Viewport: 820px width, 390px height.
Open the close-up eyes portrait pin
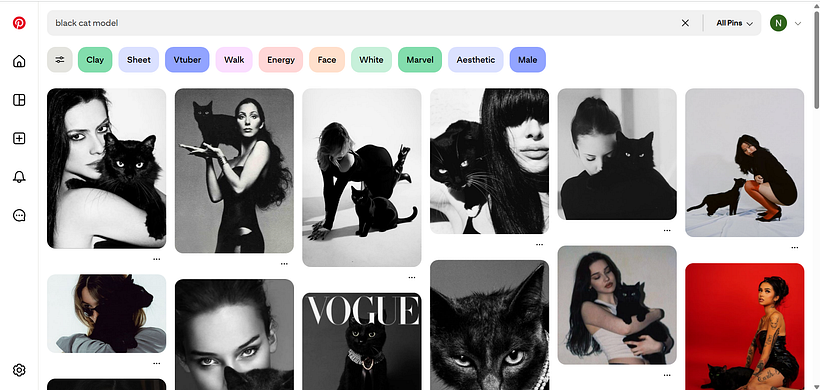tap(234, 335)
